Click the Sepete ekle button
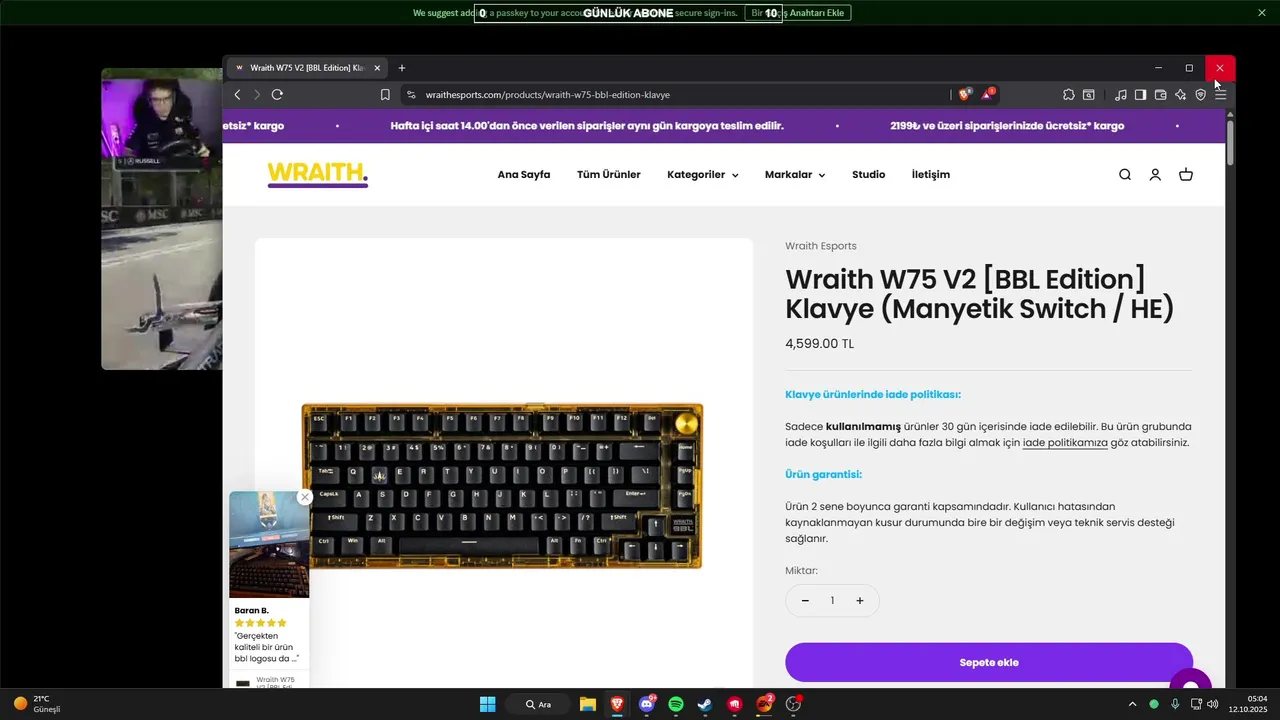This screenshot has width=1280, height=720. (989, 662)
